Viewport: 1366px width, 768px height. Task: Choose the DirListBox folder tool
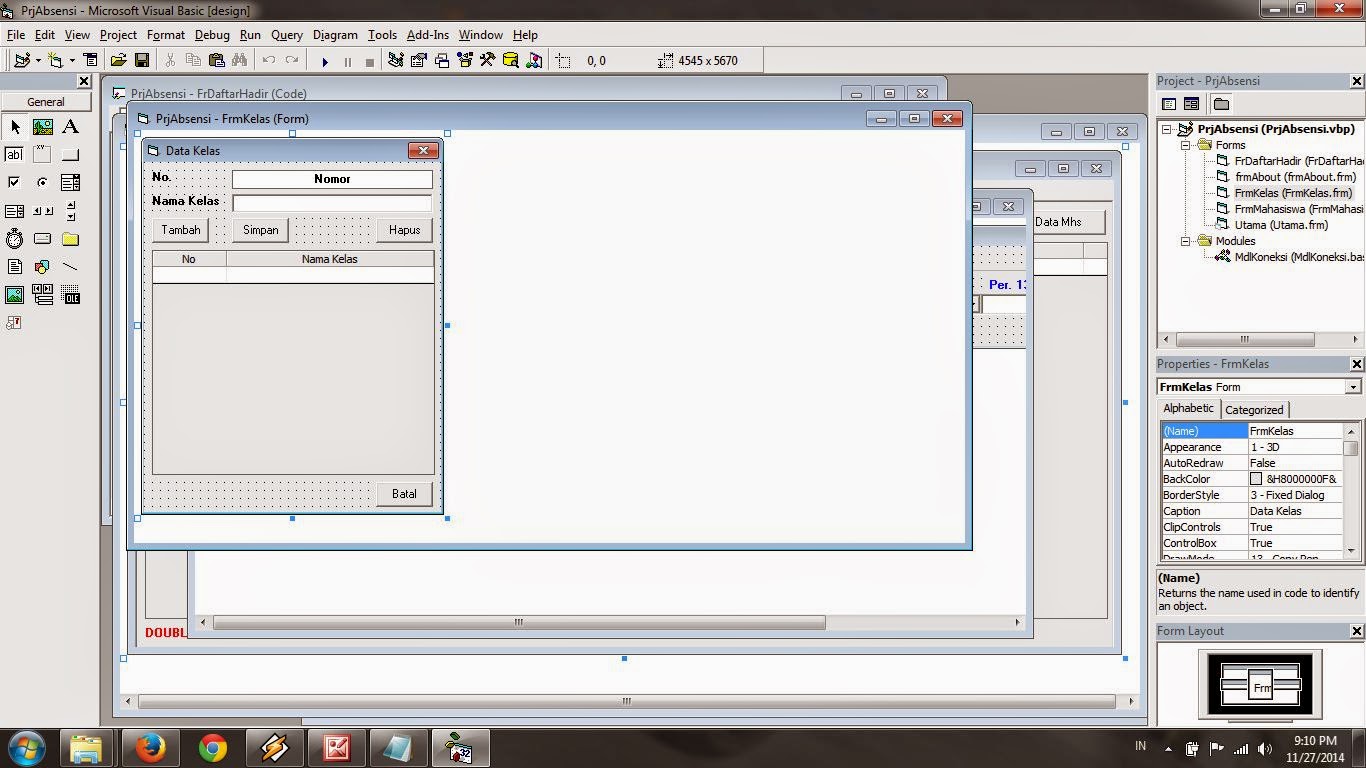(70, 239)
